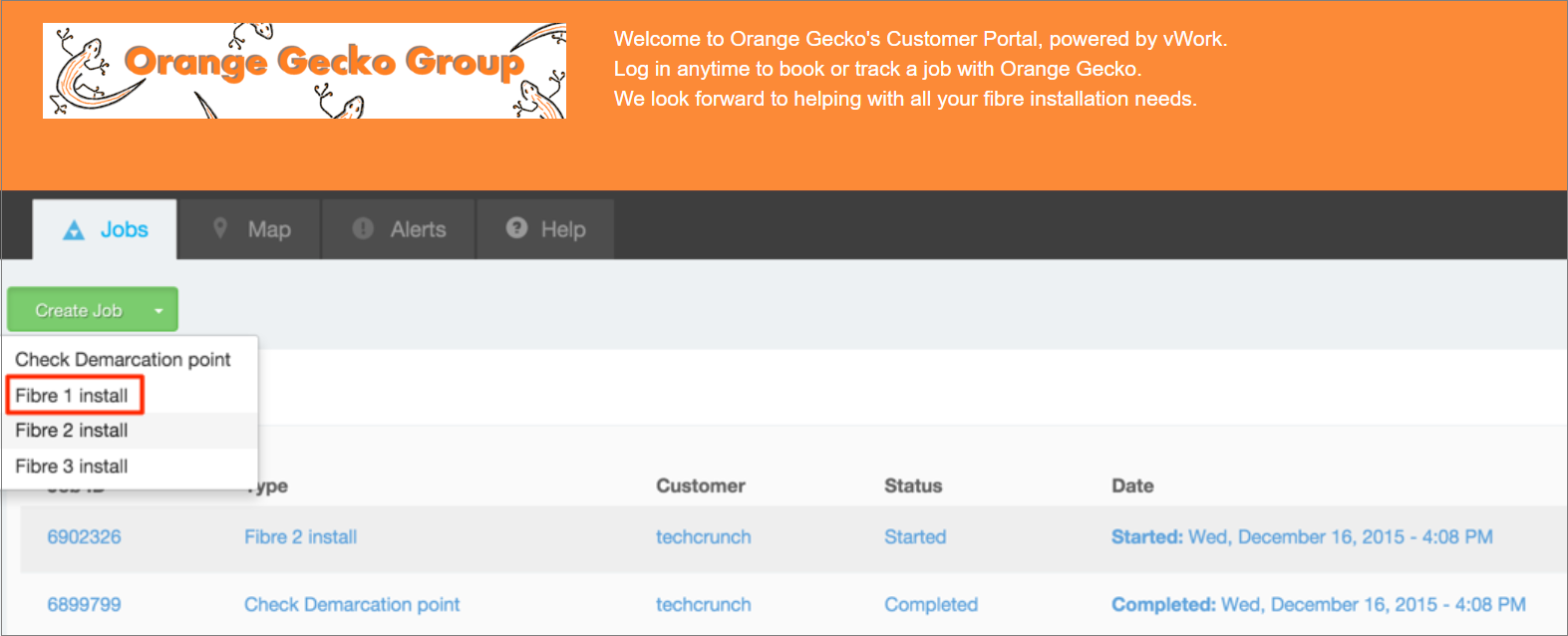Switch to the Jobs tab

pyautogui.click(x=105, y=229)
